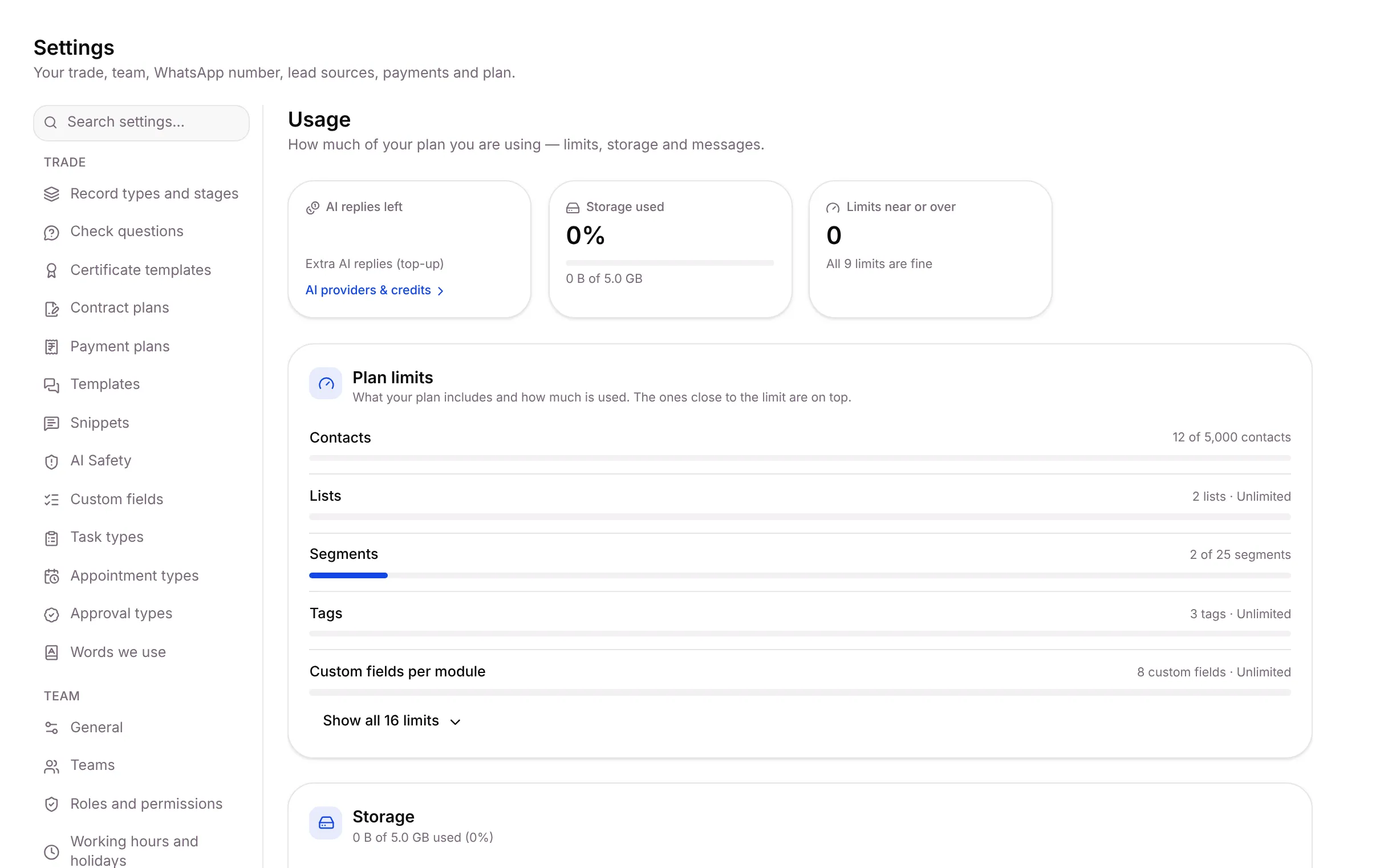Click the Words we use book icon

pyautogui.click(x=51, y=653)
